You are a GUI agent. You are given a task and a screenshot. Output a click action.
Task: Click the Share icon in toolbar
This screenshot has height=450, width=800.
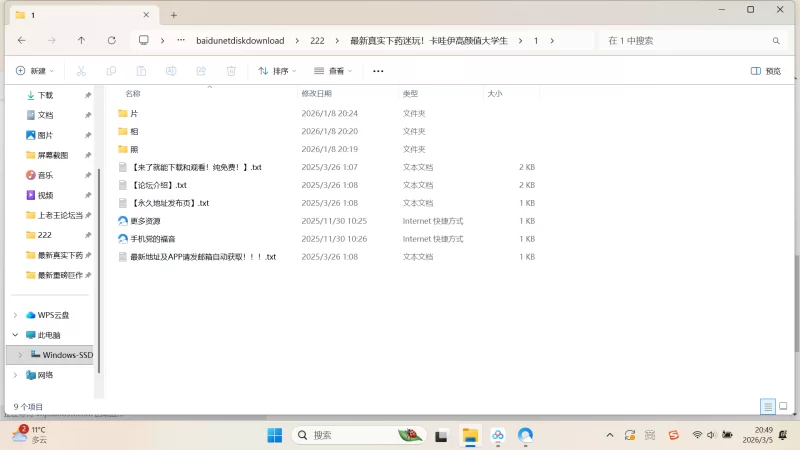click(201, 71)
